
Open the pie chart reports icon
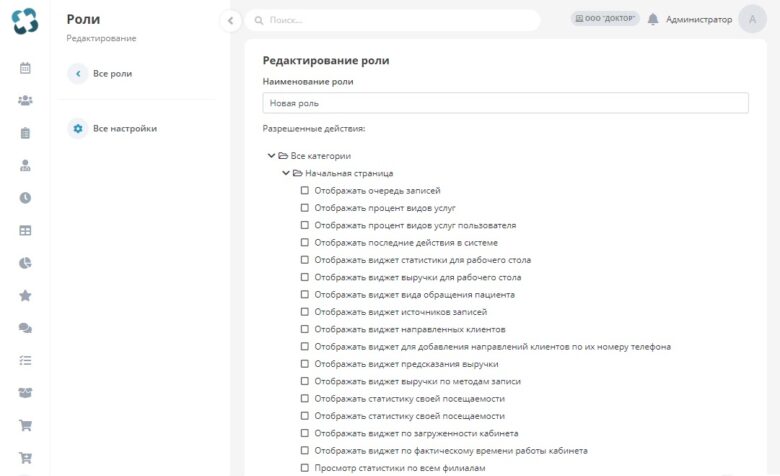pyautogui.click(x=25, y=263)
